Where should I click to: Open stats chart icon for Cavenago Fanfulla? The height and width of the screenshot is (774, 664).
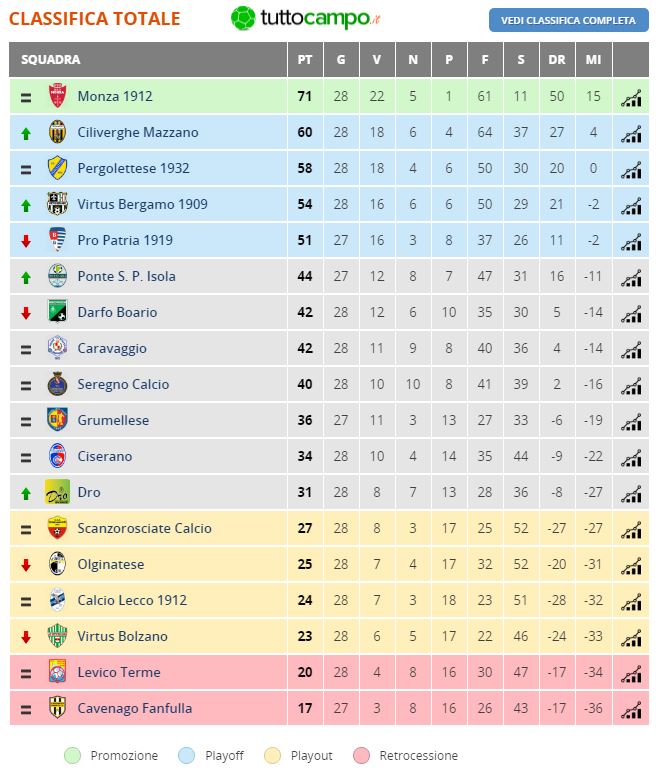point(630,709)
